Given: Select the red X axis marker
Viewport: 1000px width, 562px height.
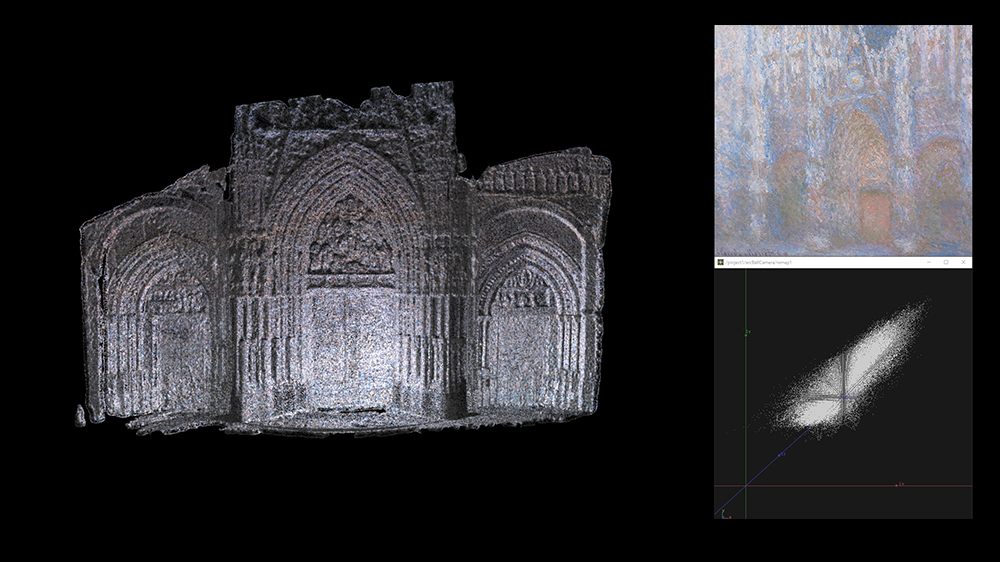Looking at the screenshot, I should 899,485.
